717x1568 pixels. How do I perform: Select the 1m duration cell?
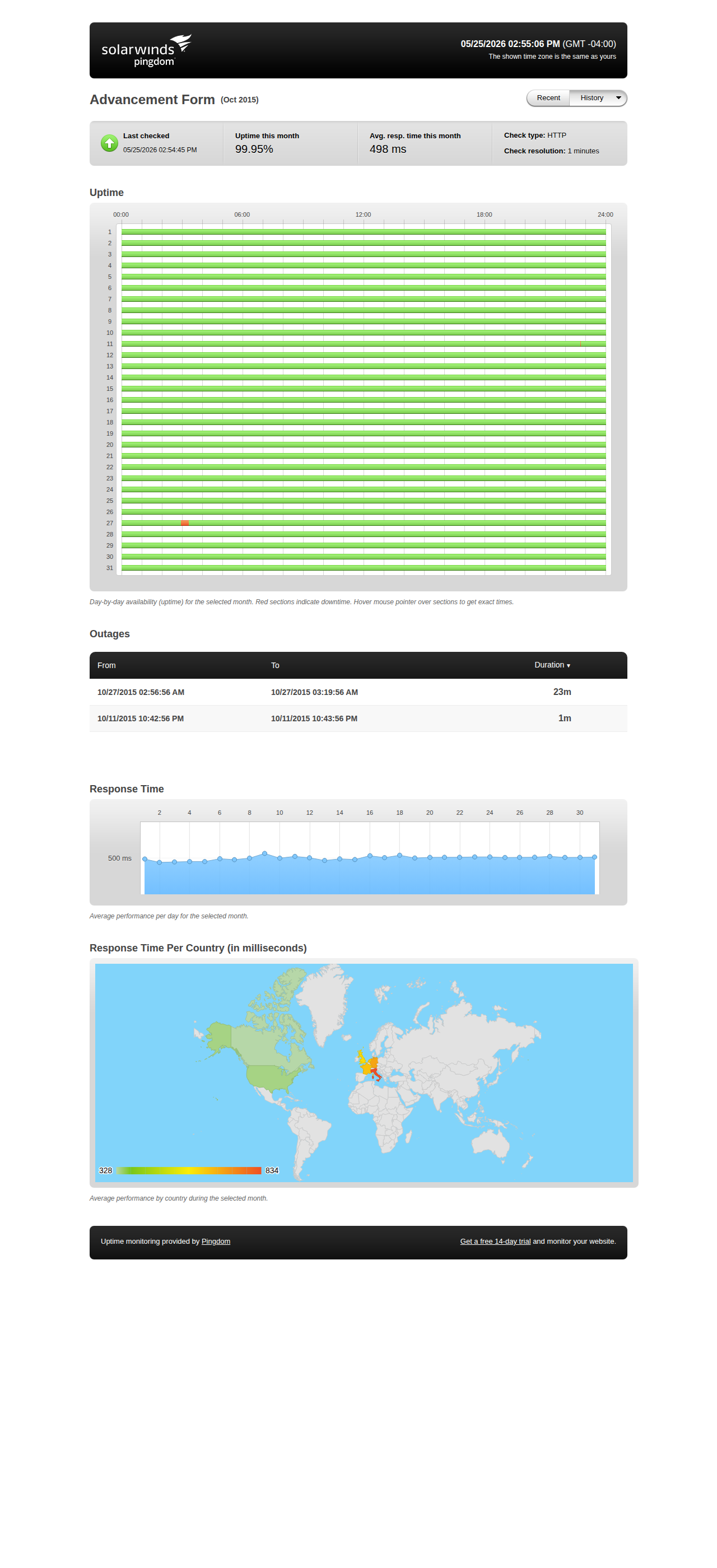point(564,718)
